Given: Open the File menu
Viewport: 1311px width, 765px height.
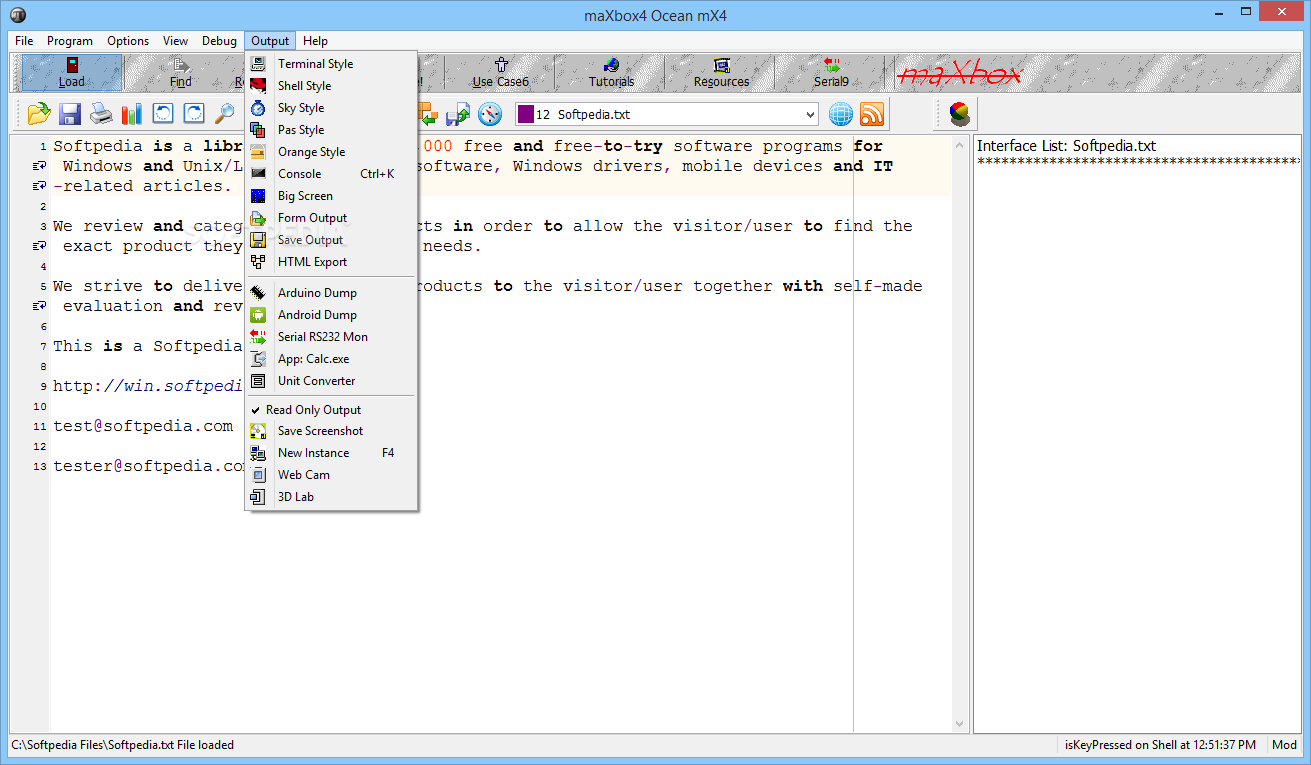Looking at the screenshot, I should [x=24, y=41].
